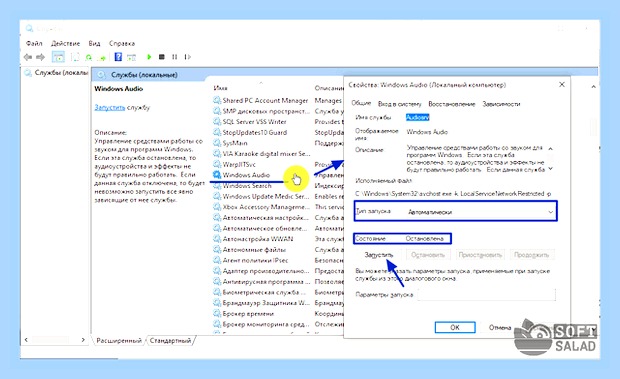Click the Описание column header

329,88
